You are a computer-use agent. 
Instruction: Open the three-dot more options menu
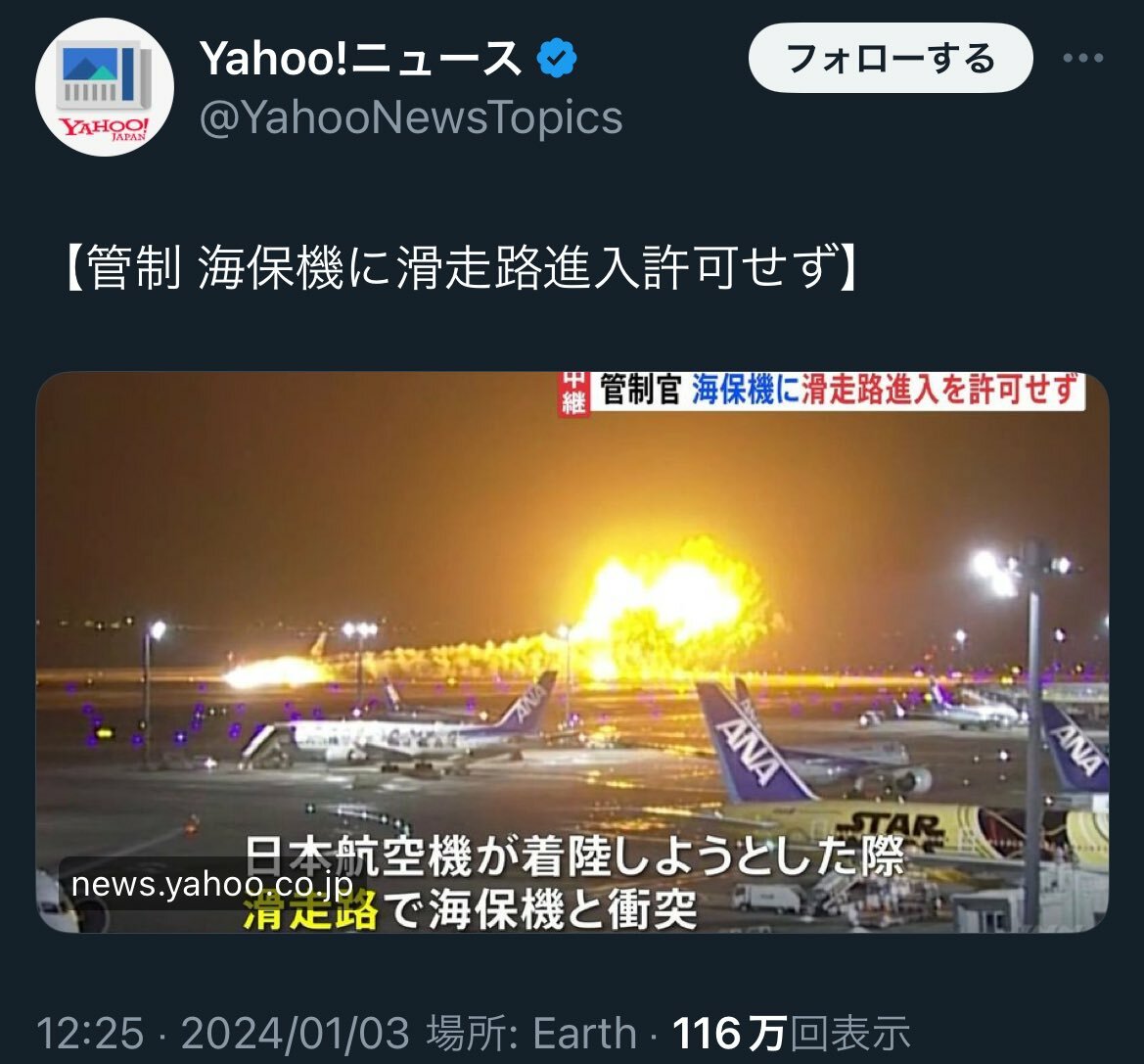[x=1082, y=58]
